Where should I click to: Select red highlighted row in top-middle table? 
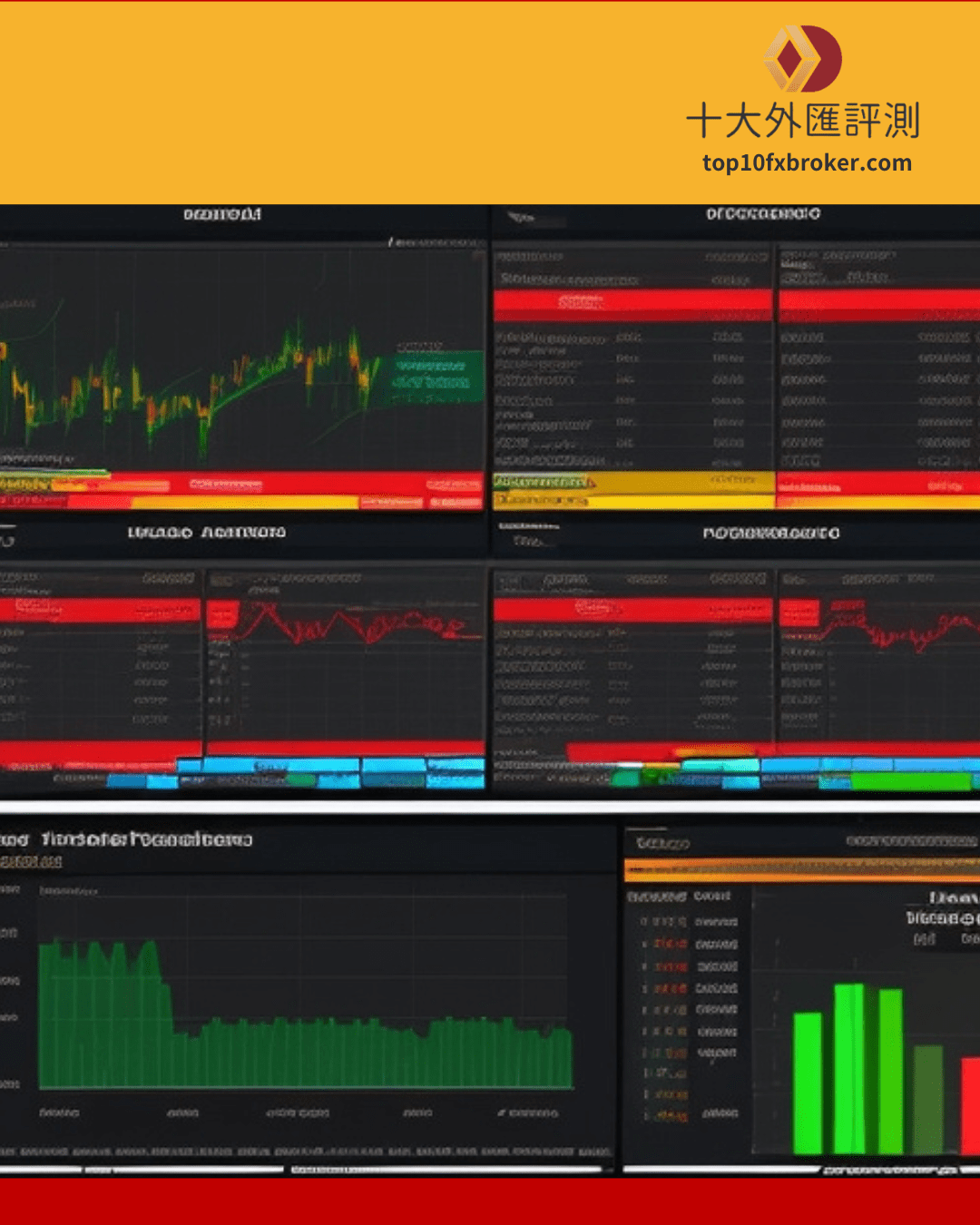[632, 303]
